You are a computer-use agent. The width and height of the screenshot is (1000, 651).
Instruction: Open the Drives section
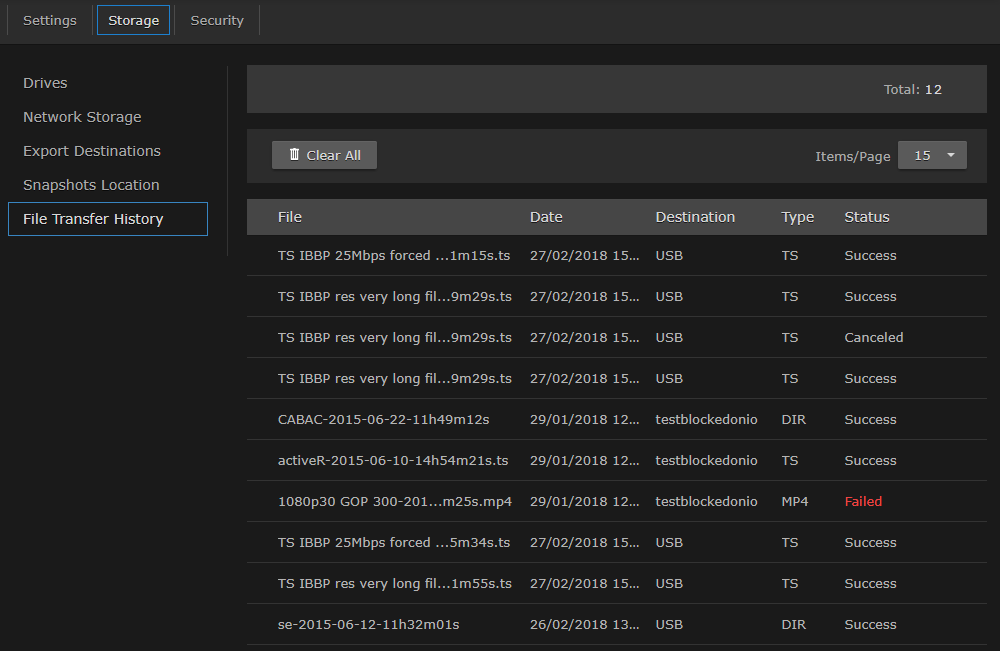(x=45, y=83)
